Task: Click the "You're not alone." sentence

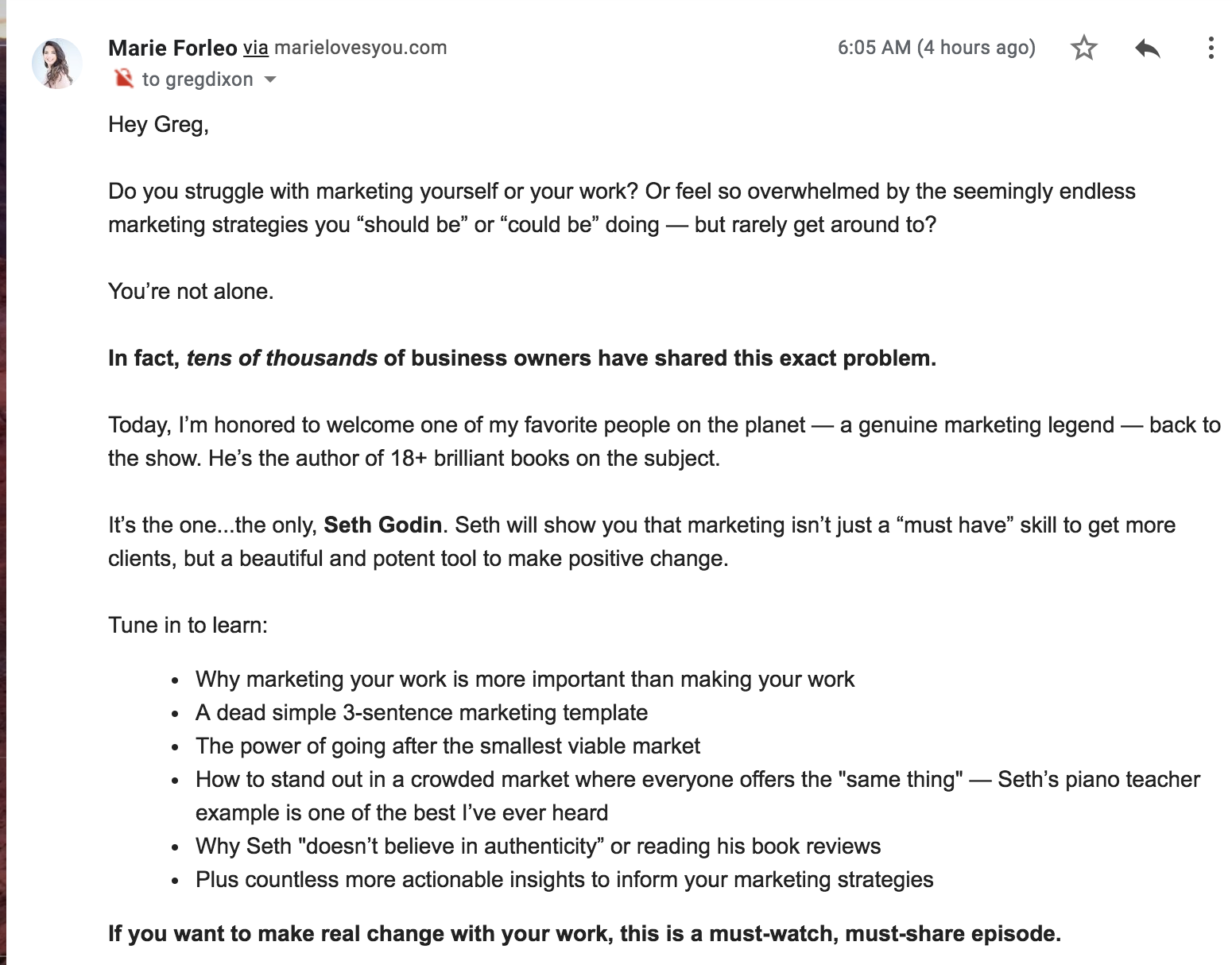Action: (x=191, y=292)
